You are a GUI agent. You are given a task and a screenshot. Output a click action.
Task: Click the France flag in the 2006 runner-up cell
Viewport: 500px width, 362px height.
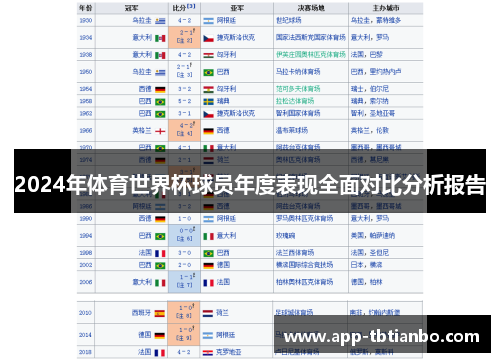[209, 283]
